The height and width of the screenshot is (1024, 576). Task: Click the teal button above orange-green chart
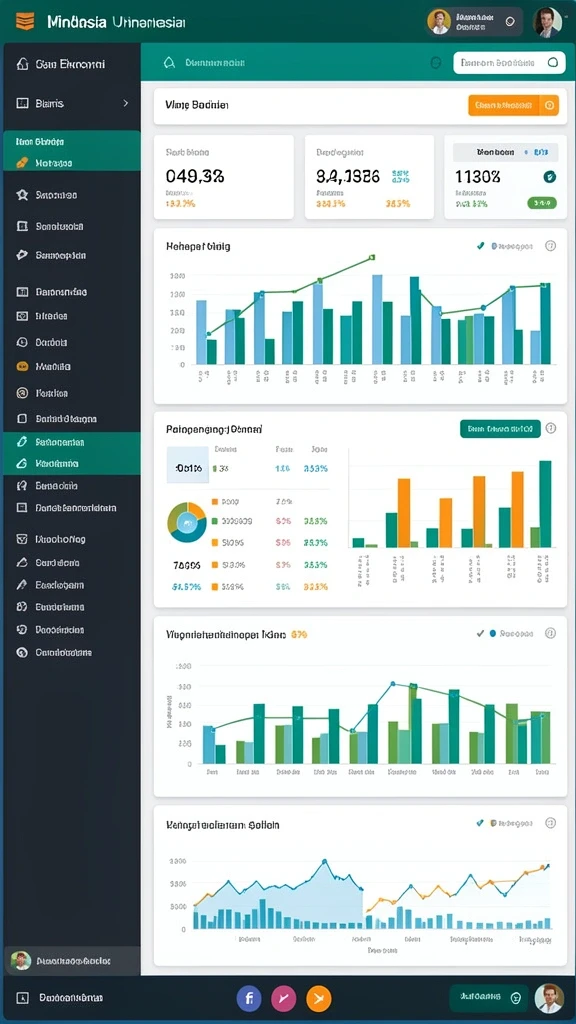click(x=500, y=429)
